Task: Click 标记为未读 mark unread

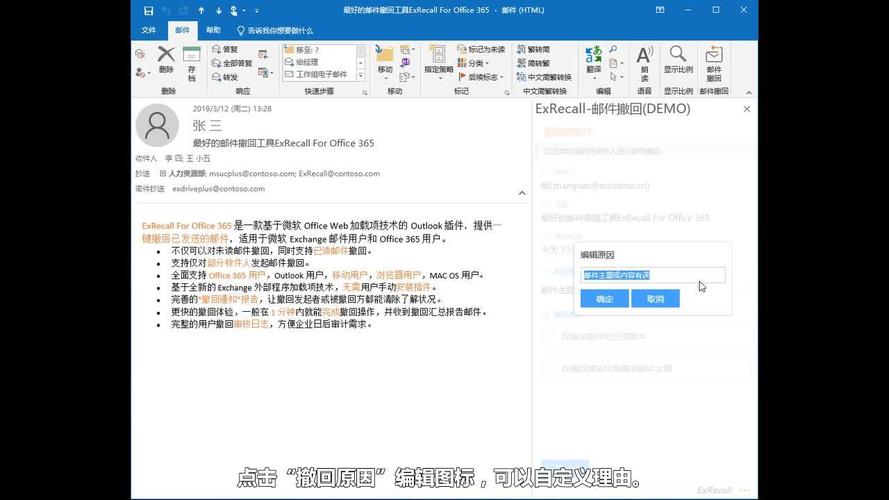Action: coord(481,49)
